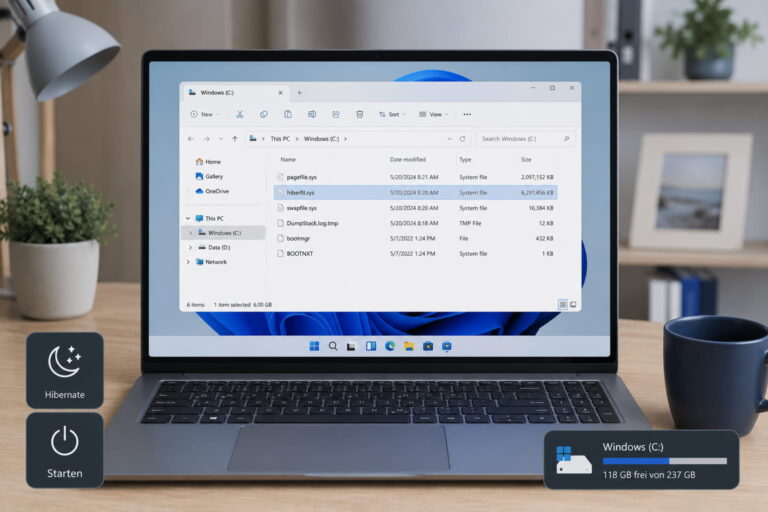
Task: Open Home in the navigation pane
Action: 208,162
